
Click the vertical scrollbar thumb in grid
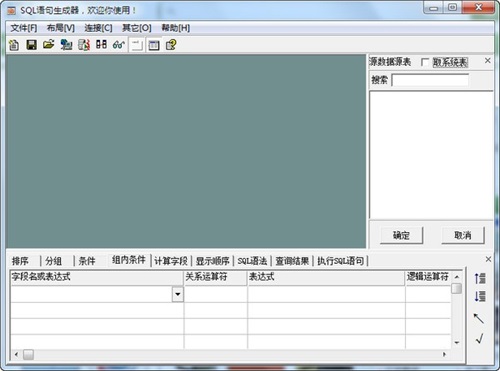[457, 288]
